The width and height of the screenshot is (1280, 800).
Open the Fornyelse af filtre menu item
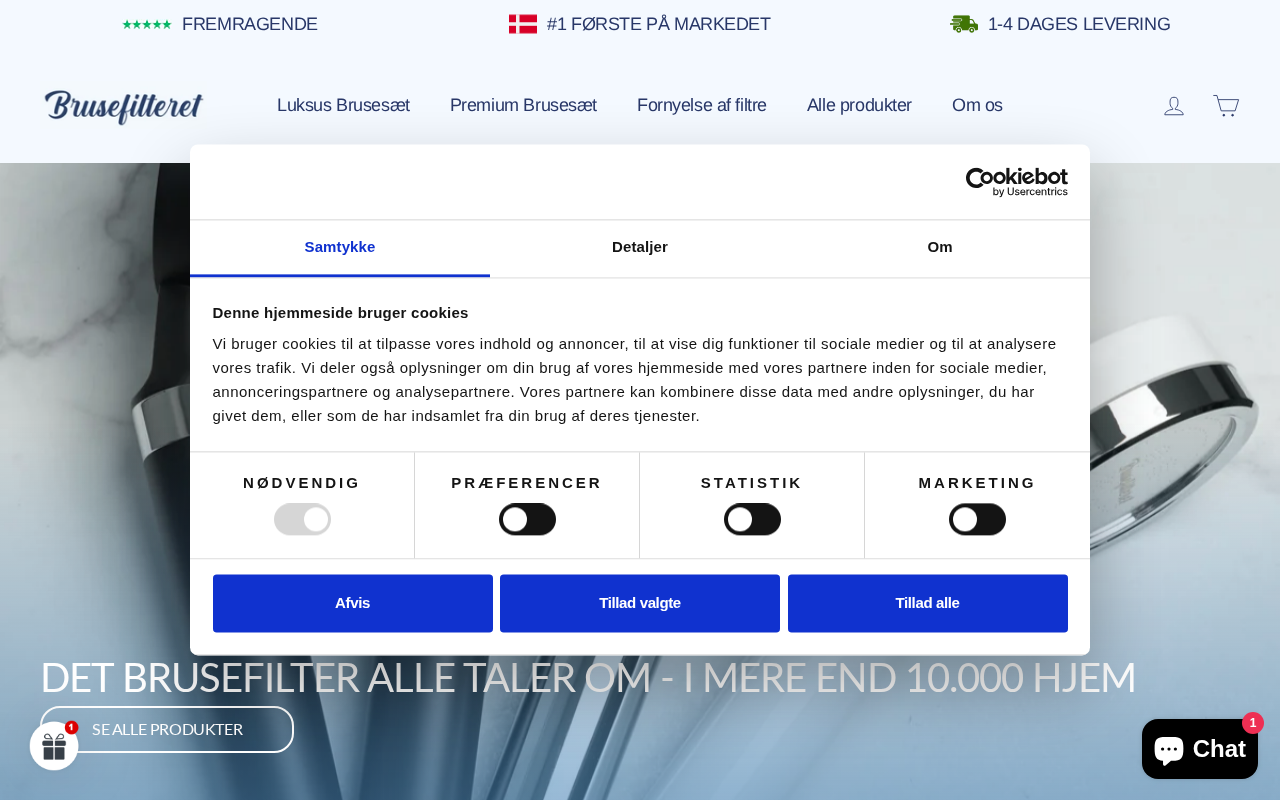point(702,105)
